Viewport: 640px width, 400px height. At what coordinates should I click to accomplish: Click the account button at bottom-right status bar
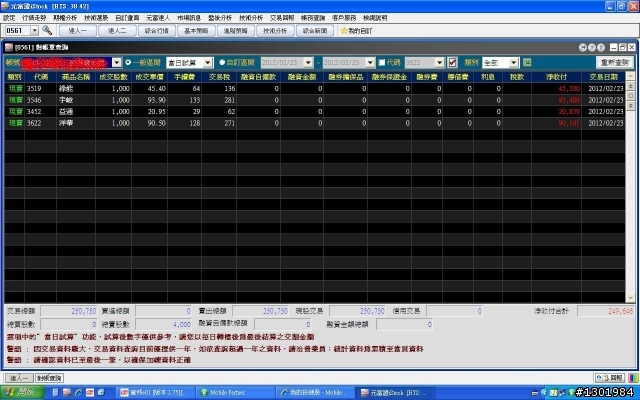point(610,378)
